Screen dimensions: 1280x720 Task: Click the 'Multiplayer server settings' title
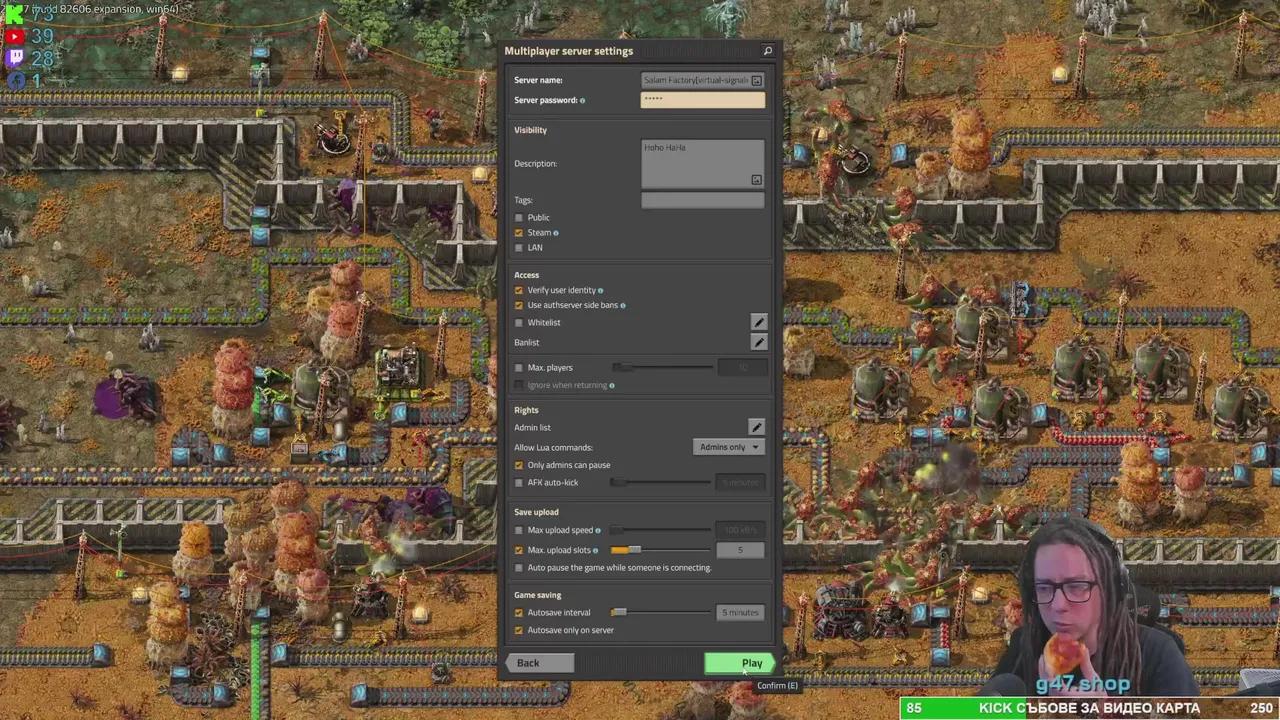pos(568,51)
